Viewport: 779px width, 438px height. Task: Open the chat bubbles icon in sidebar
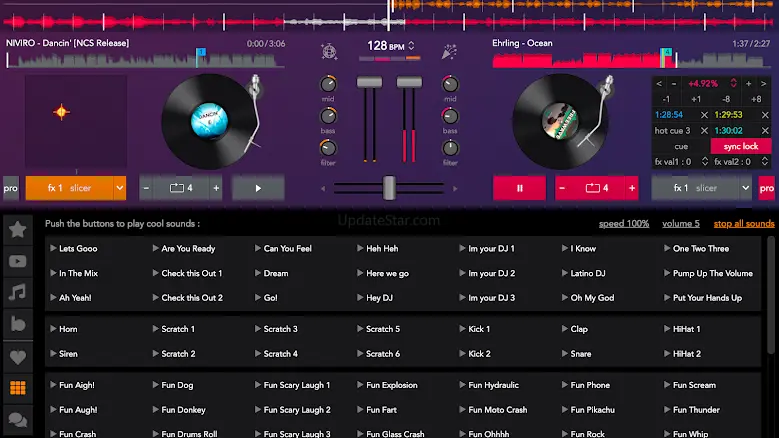17,419
